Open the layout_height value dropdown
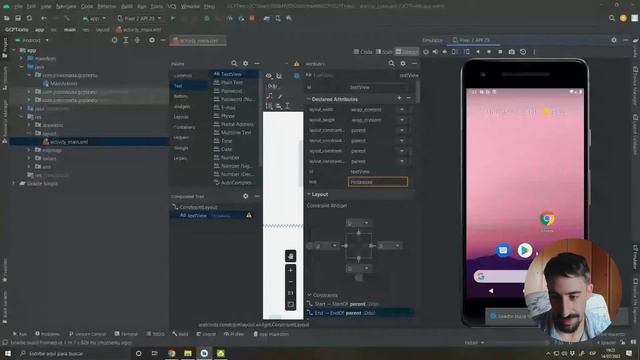 (402, 120)
